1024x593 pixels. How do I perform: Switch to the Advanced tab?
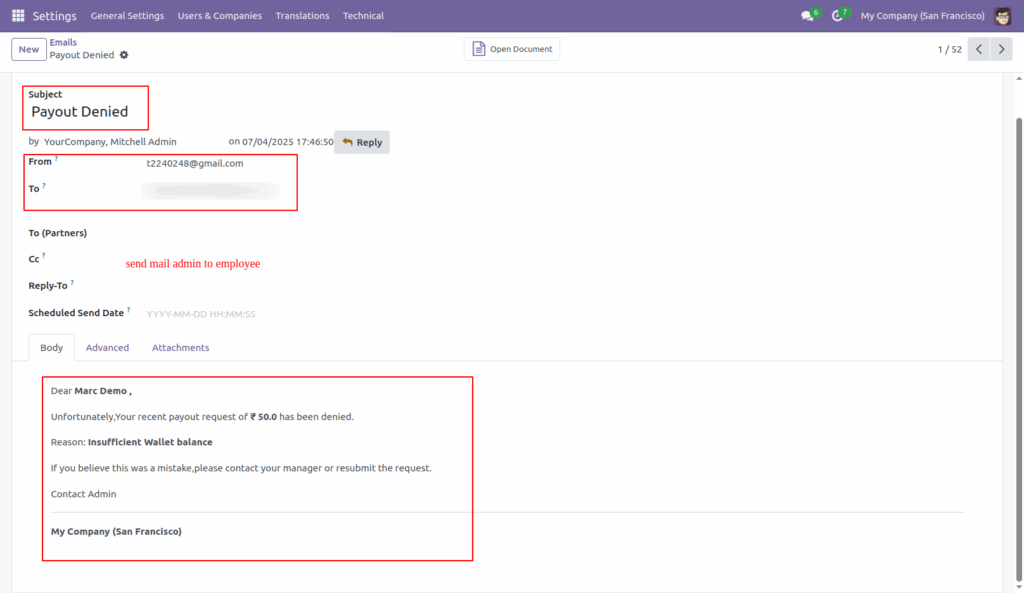coord(107,347)
